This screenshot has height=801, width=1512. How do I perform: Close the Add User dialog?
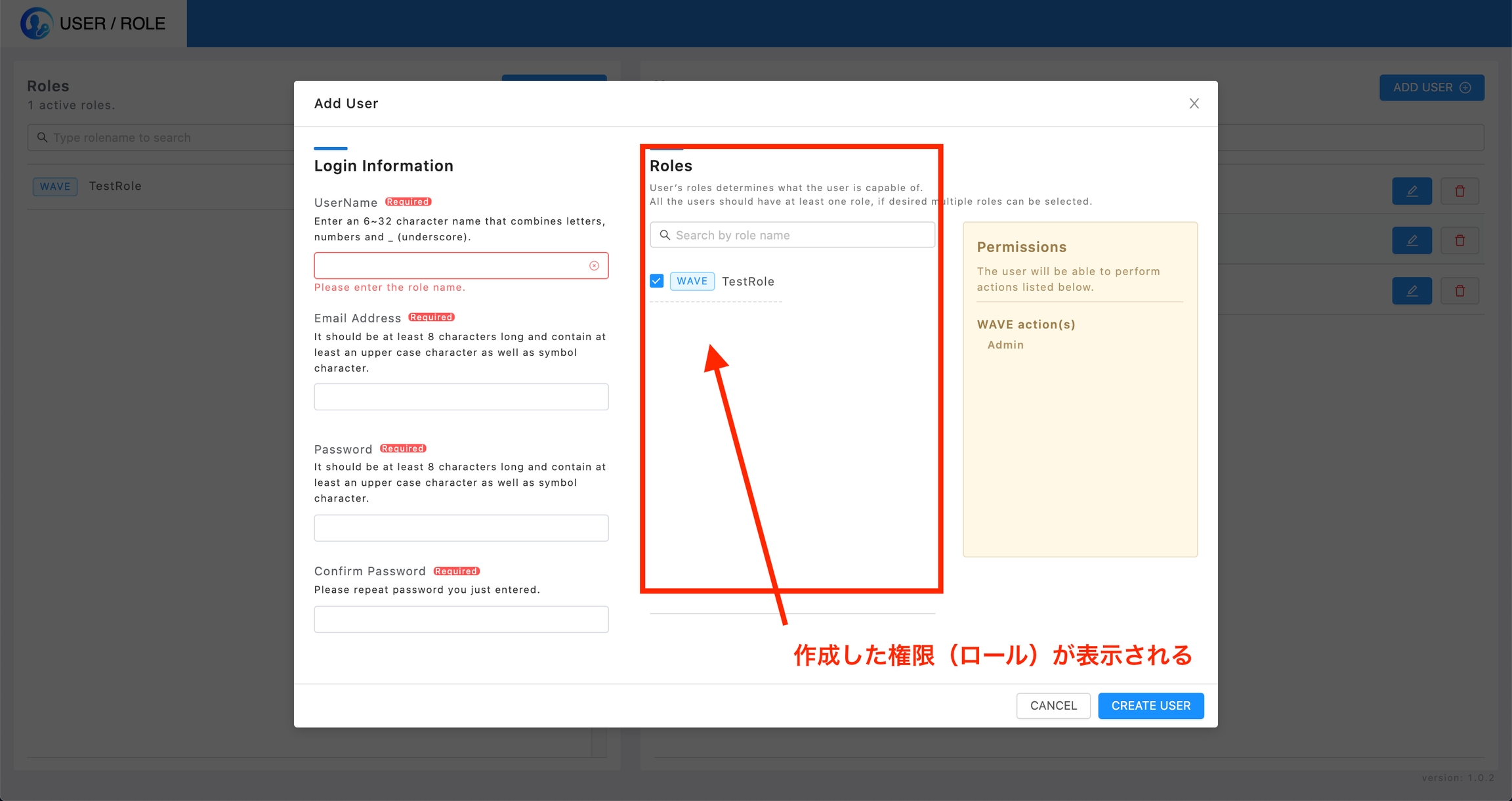click(x=1194, y=104)
